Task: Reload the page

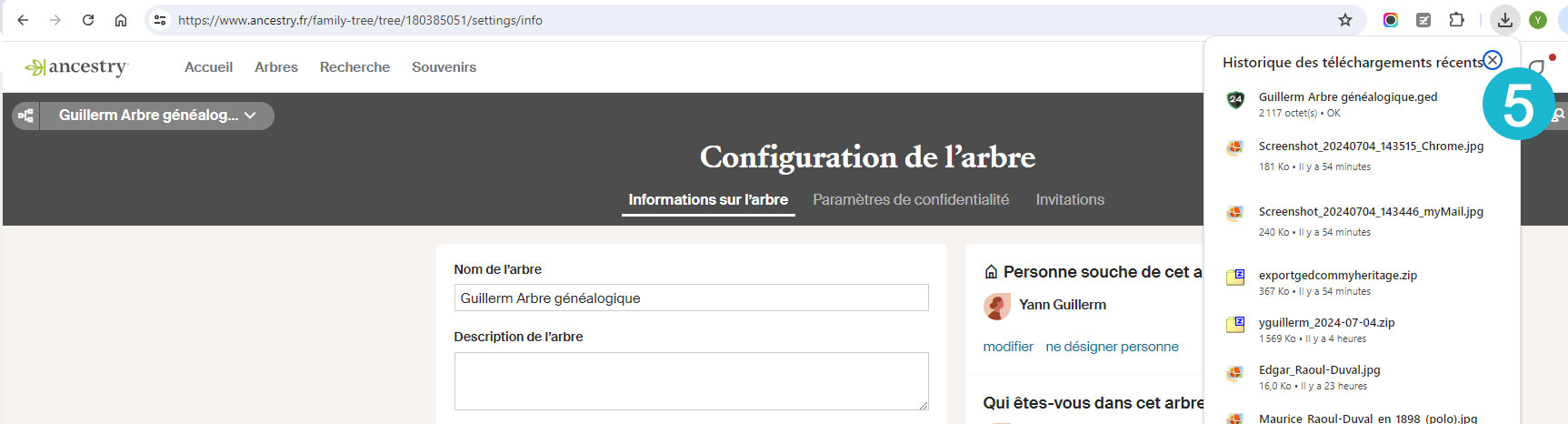Action: [x=88, y=20]
